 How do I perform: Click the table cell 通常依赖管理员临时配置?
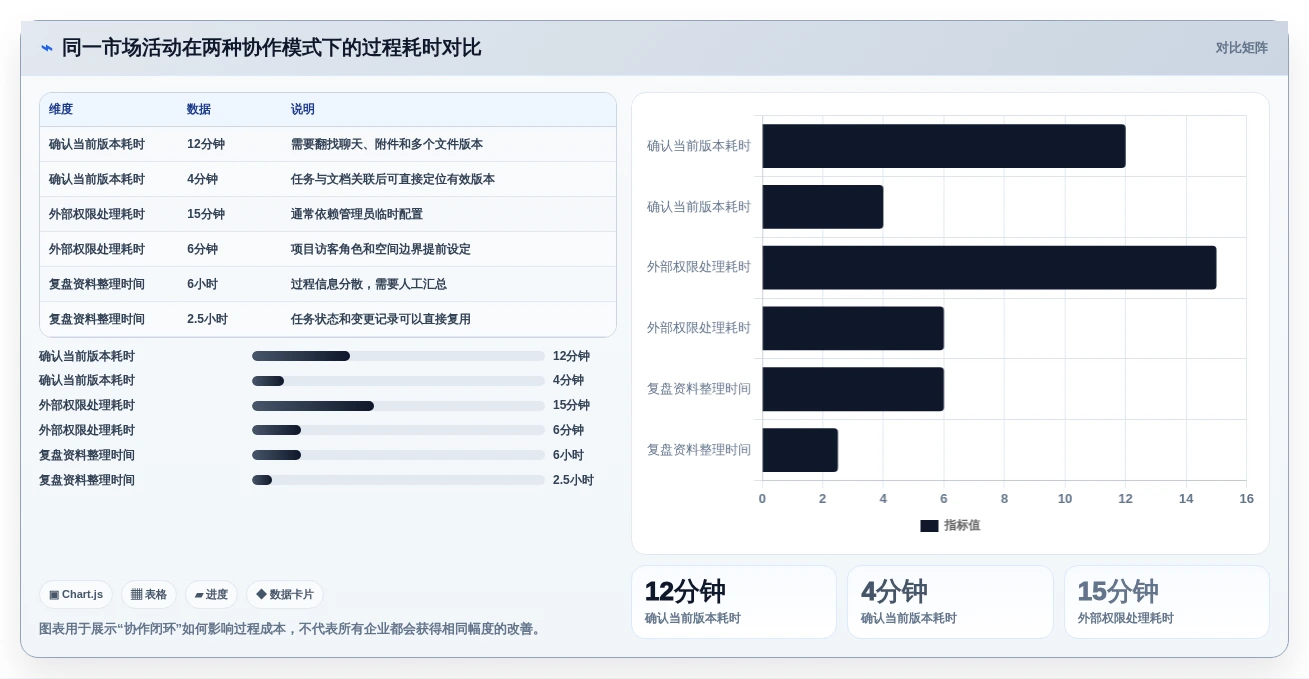coord(357,215)
